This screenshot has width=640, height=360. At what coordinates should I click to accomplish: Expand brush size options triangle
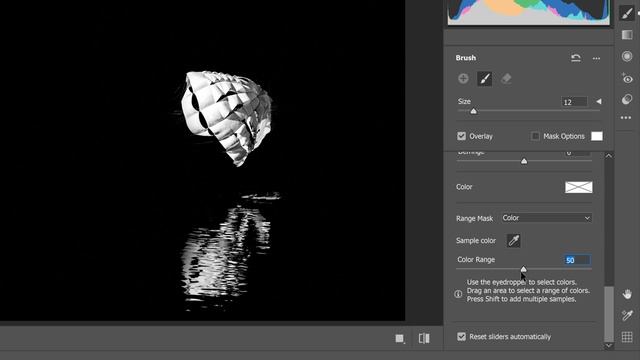(x=599, y=101)
